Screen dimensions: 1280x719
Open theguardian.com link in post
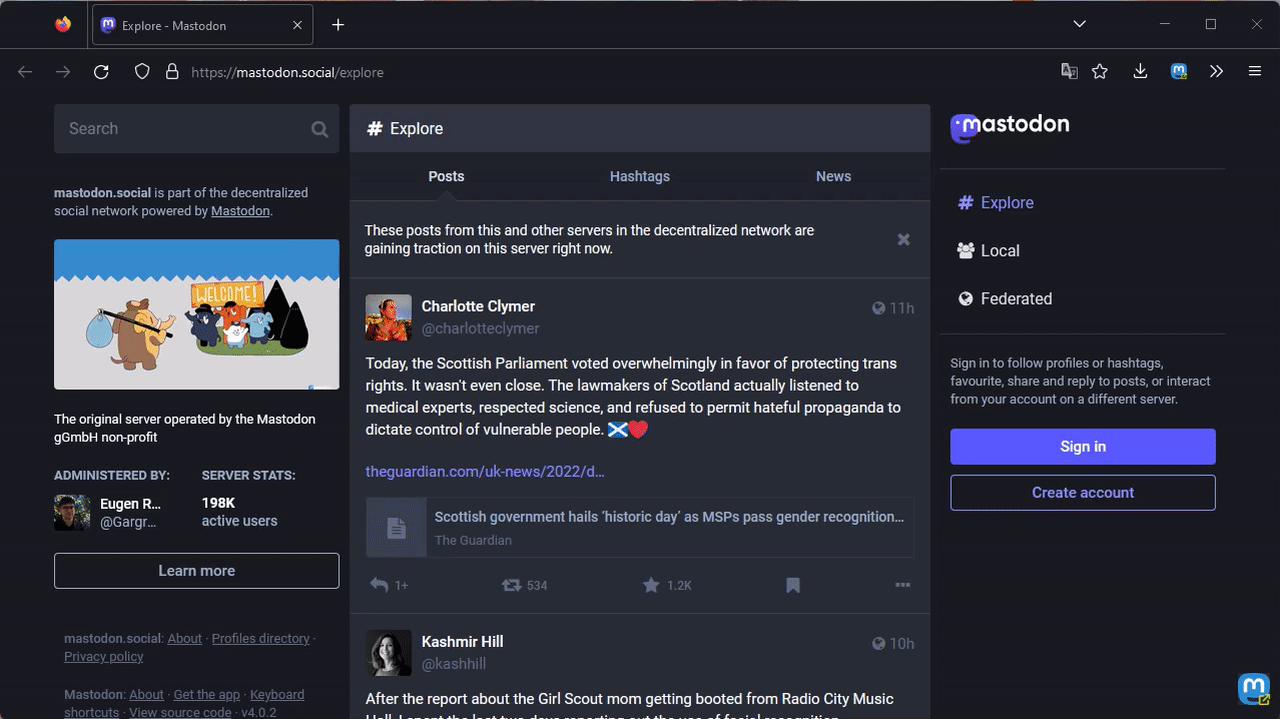point(485,471)
